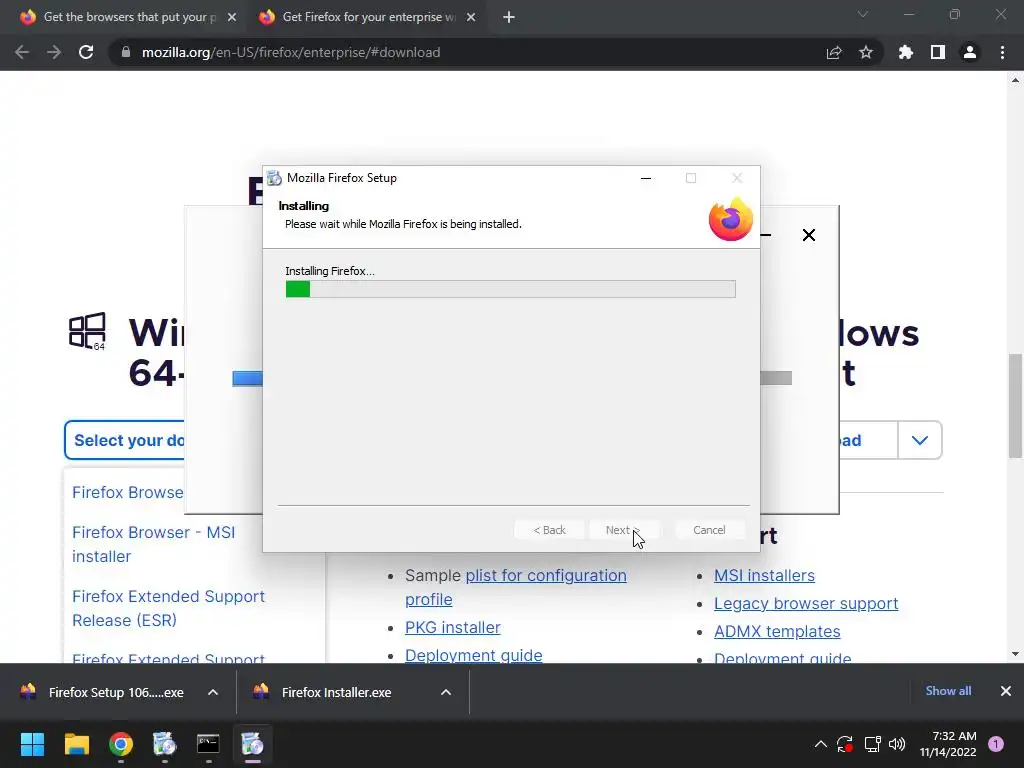This screenshot has height=768, width=1024.
Task: Open the Chrome extensions puzzle icon
Action: [x=906, y=52]
